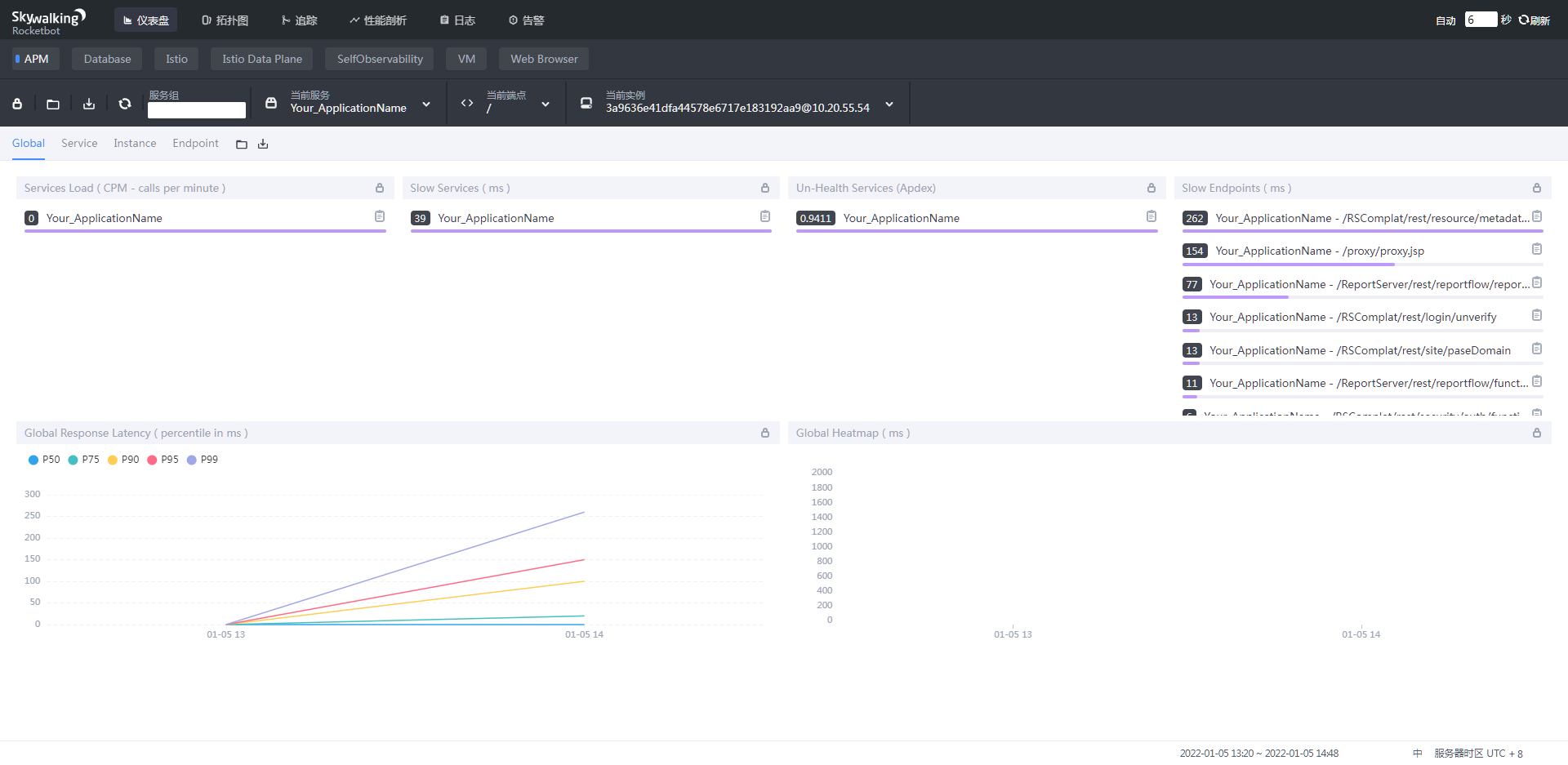Viewport: 1568px width, 765px height.
Task: Toggle lock on Services Load panel
Action: [380, 188]
